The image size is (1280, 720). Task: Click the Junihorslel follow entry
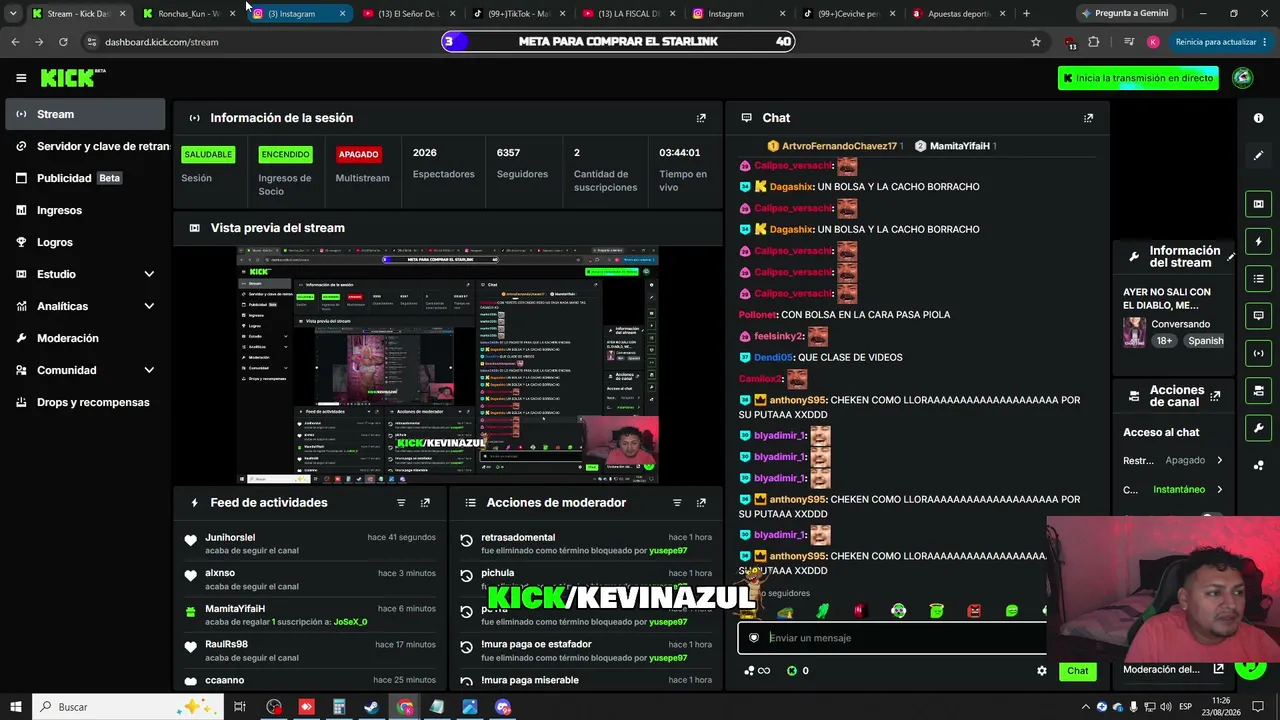311,544
